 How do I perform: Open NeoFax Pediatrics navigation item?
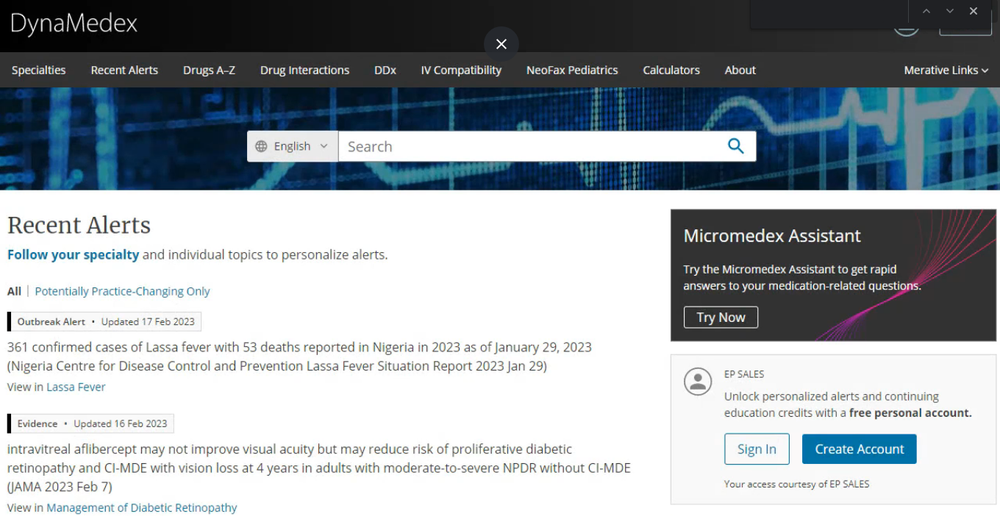572,70
